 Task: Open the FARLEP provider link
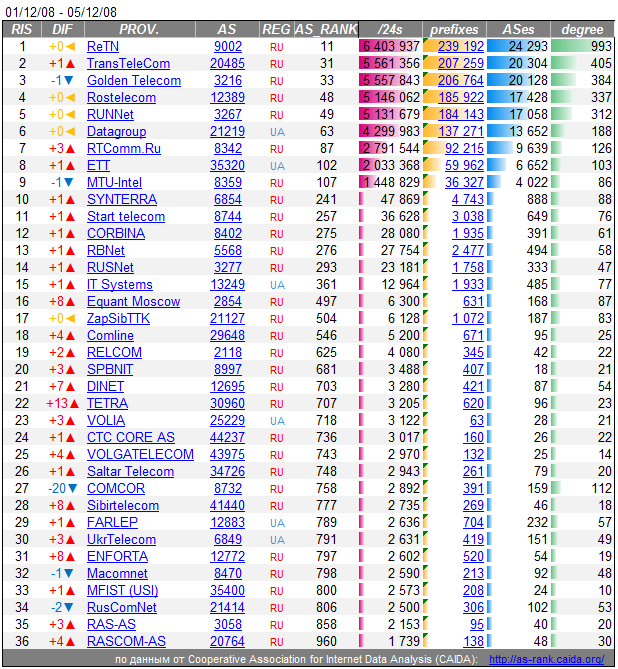click(112, 522)
